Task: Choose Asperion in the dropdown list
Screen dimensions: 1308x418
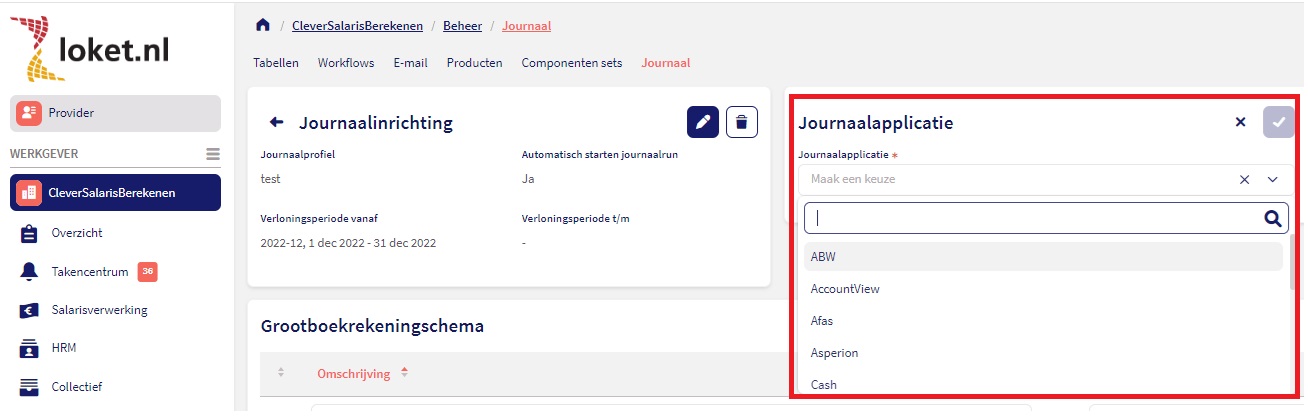Action: [1043, 353]
